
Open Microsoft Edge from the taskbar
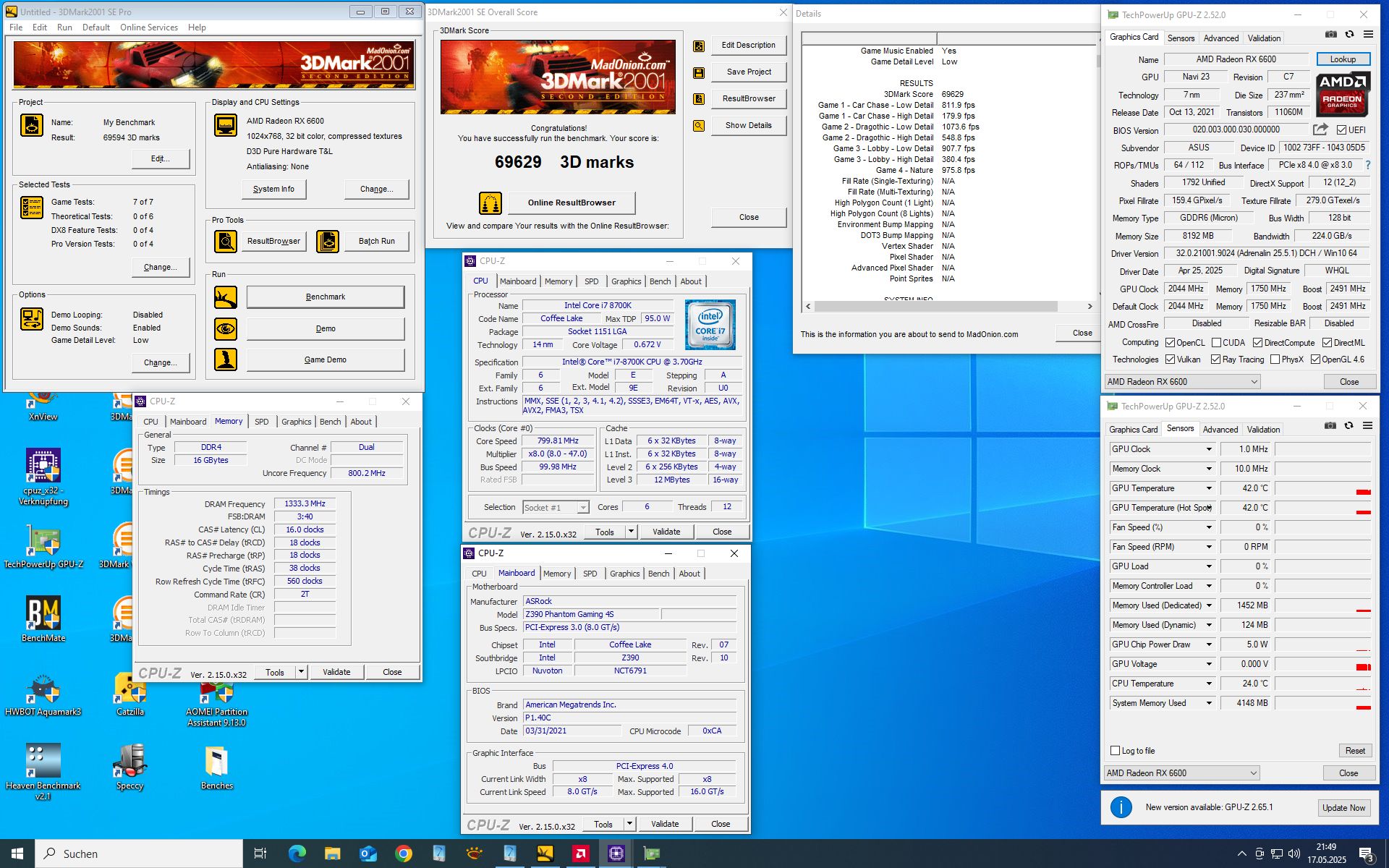point(297,854)
